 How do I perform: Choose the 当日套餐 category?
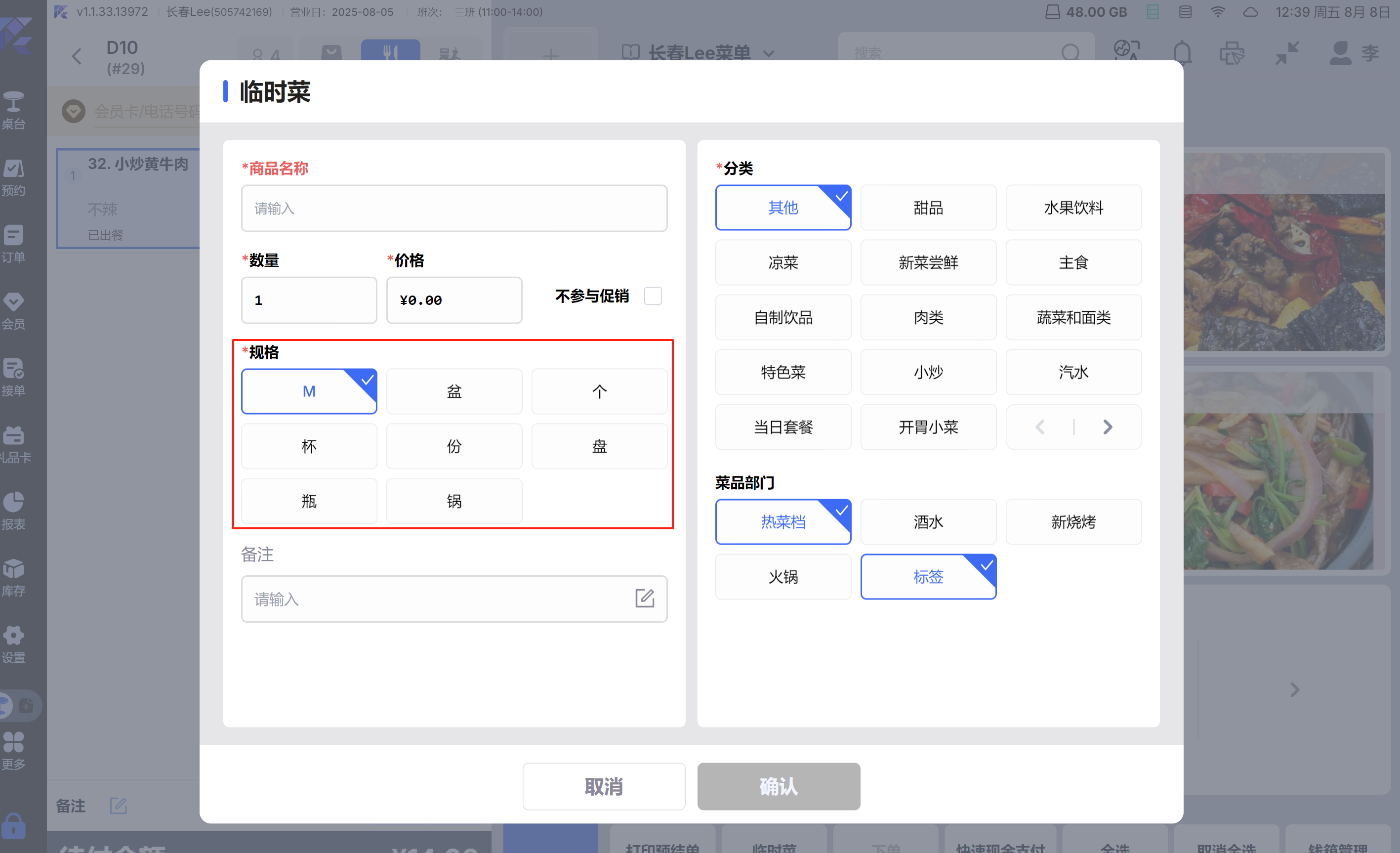[x=783, y=427]
